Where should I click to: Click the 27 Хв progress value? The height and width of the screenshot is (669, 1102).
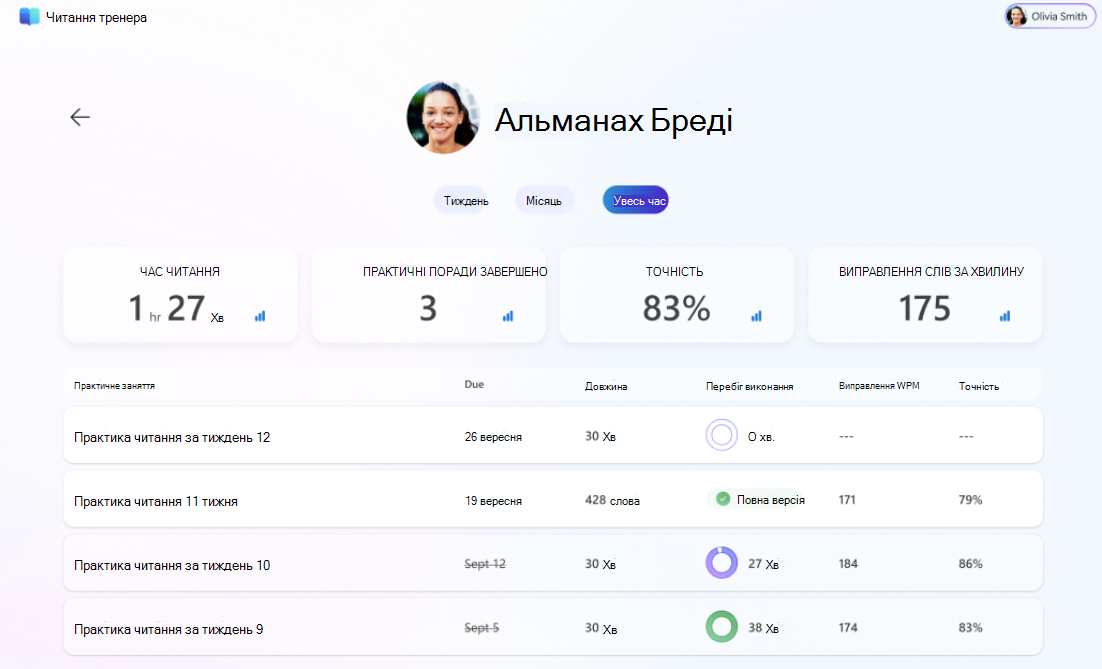(x=763, y=564)
